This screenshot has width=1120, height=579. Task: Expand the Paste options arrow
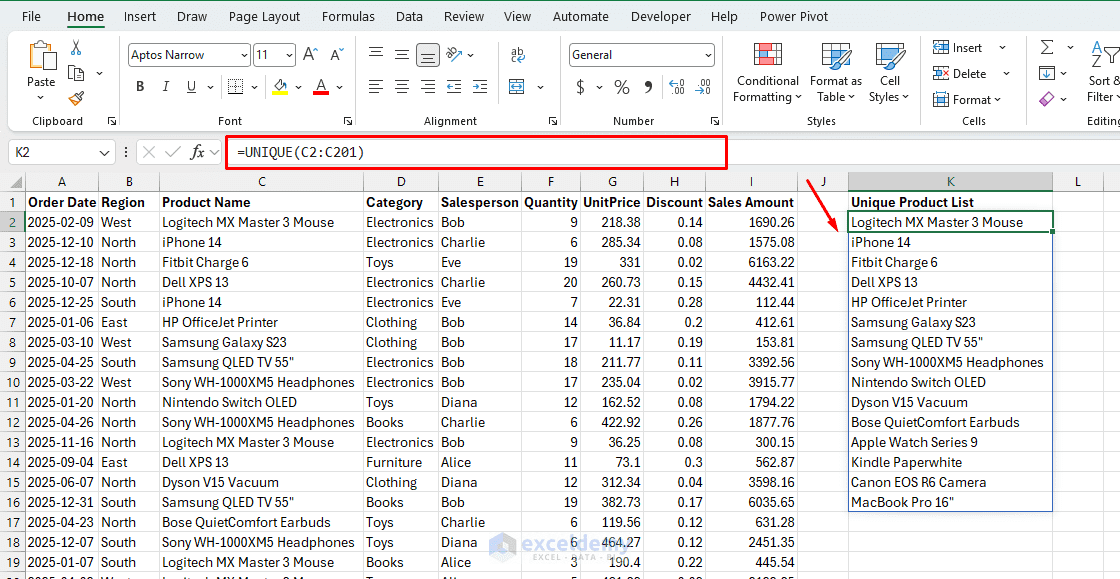click(41, 99)
